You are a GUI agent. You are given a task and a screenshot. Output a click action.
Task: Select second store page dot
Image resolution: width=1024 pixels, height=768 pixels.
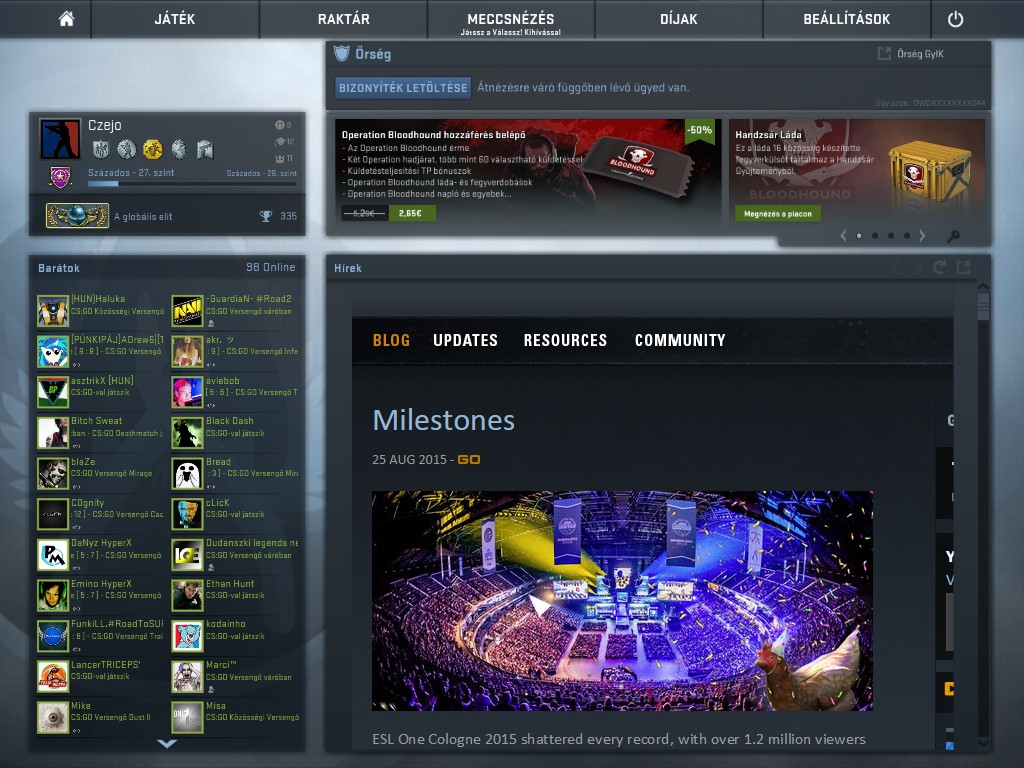875,236
